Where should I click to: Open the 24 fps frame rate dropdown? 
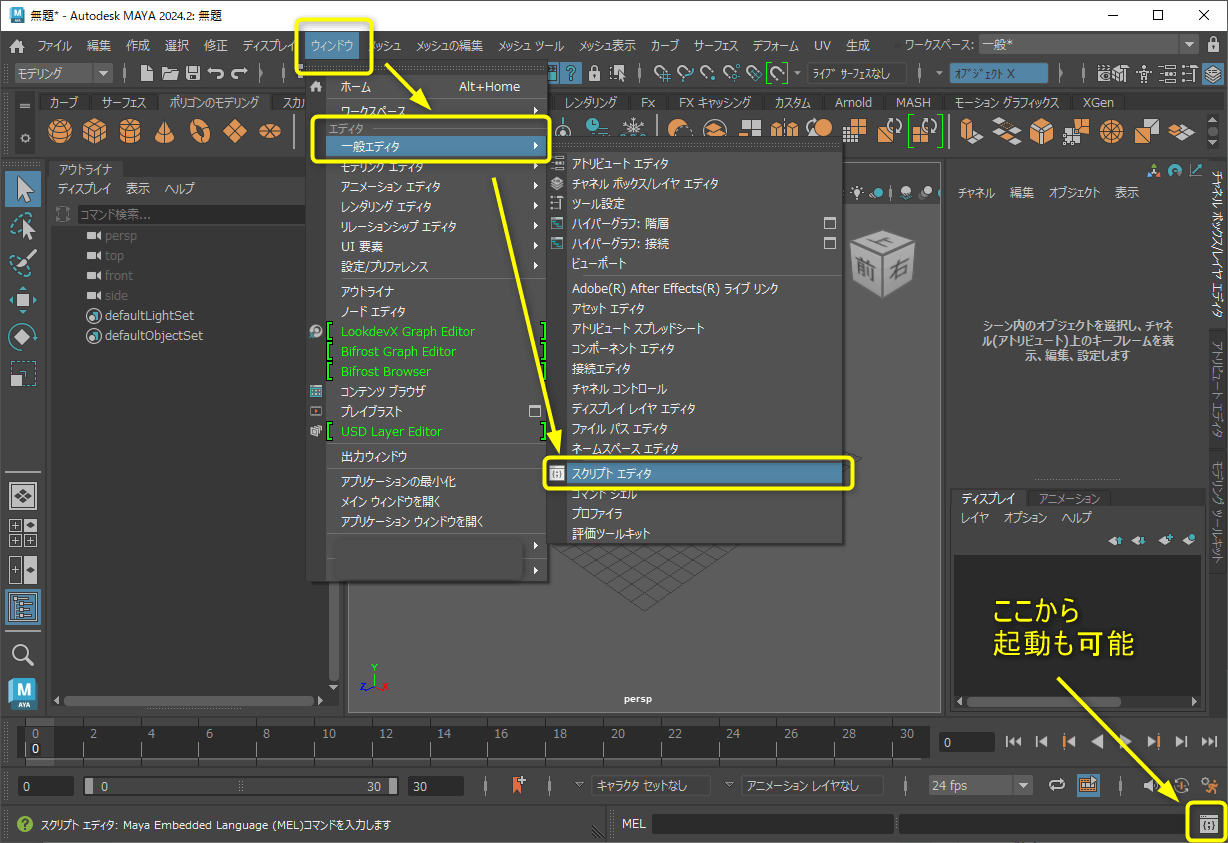click(980, 786)
